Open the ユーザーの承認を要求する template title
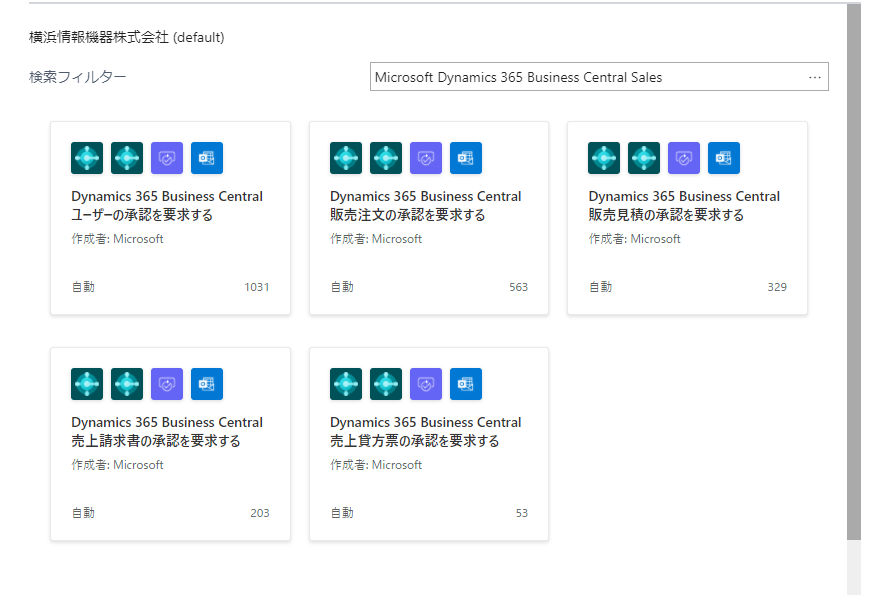Viewport: 879px width, 595px height. (x=167, y=206)
